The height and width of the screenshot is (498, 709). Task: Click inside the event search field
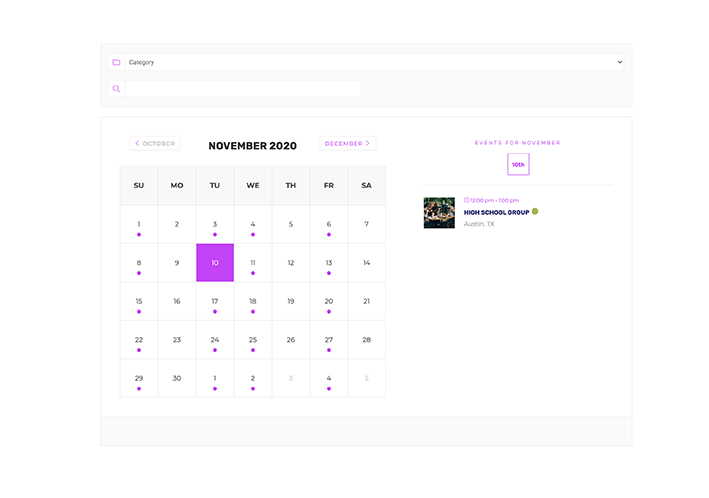pyautogui.click(x=243, y=89)
